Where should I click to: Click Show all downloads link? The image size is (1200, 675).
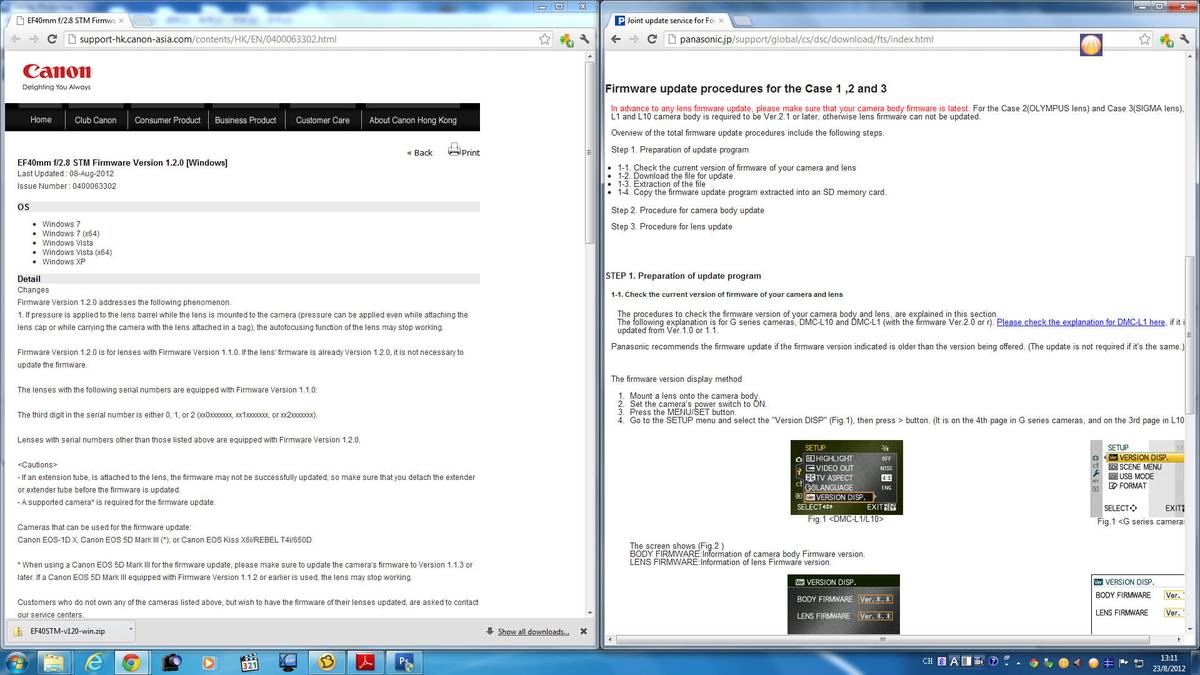click(533, 632)
